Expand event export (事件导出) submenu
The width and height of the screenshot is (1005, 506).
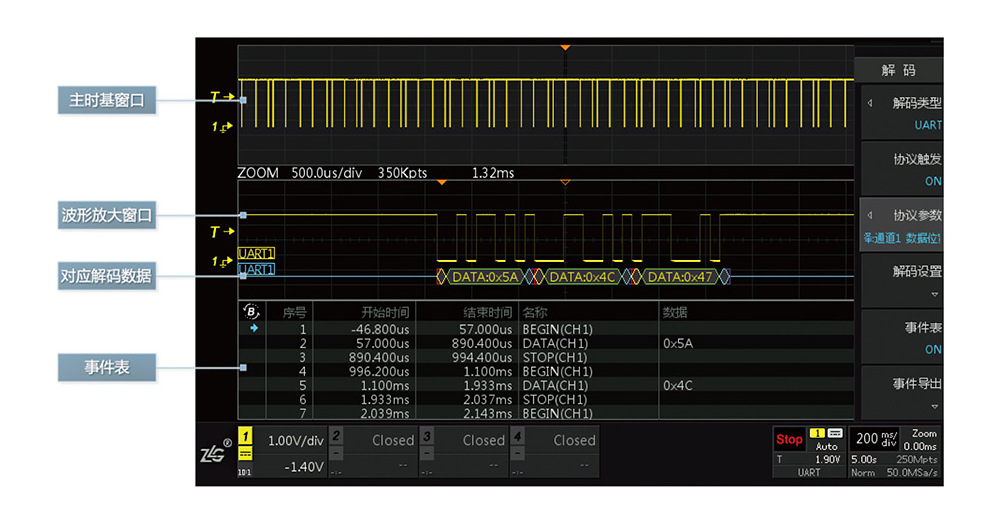click(900, 393)
